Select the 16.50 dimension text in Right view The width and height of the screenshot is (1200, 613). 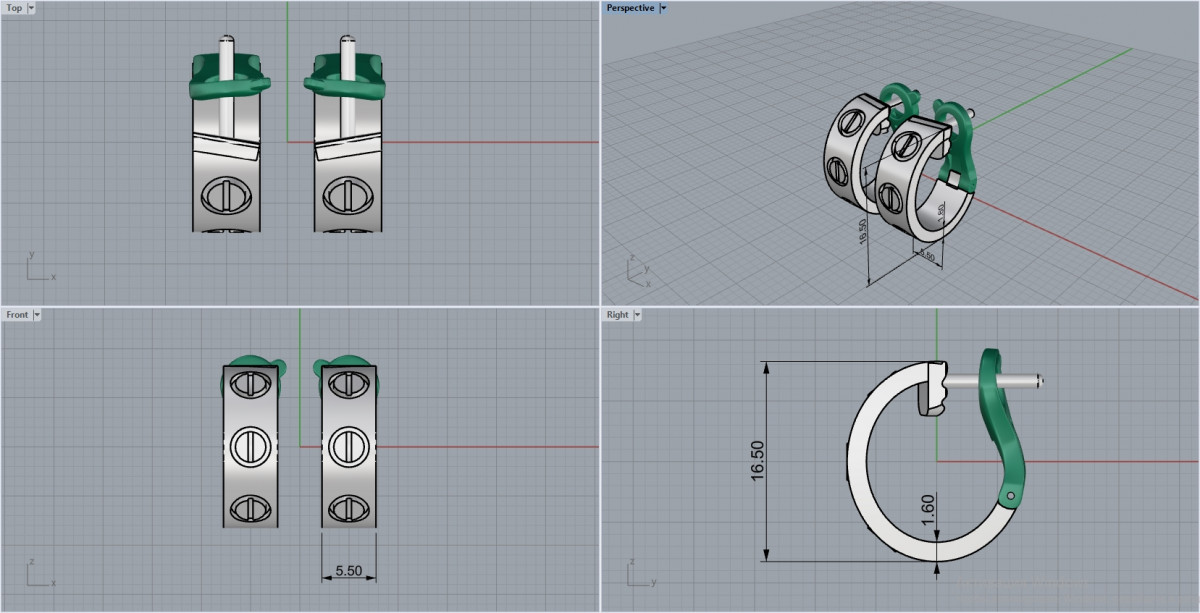point(756,461)
